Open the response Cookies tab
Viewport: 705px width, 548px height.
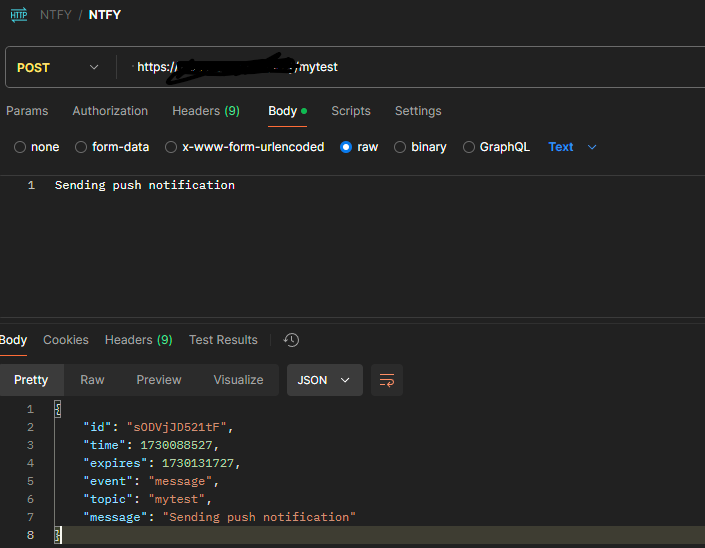click(66, 340)
